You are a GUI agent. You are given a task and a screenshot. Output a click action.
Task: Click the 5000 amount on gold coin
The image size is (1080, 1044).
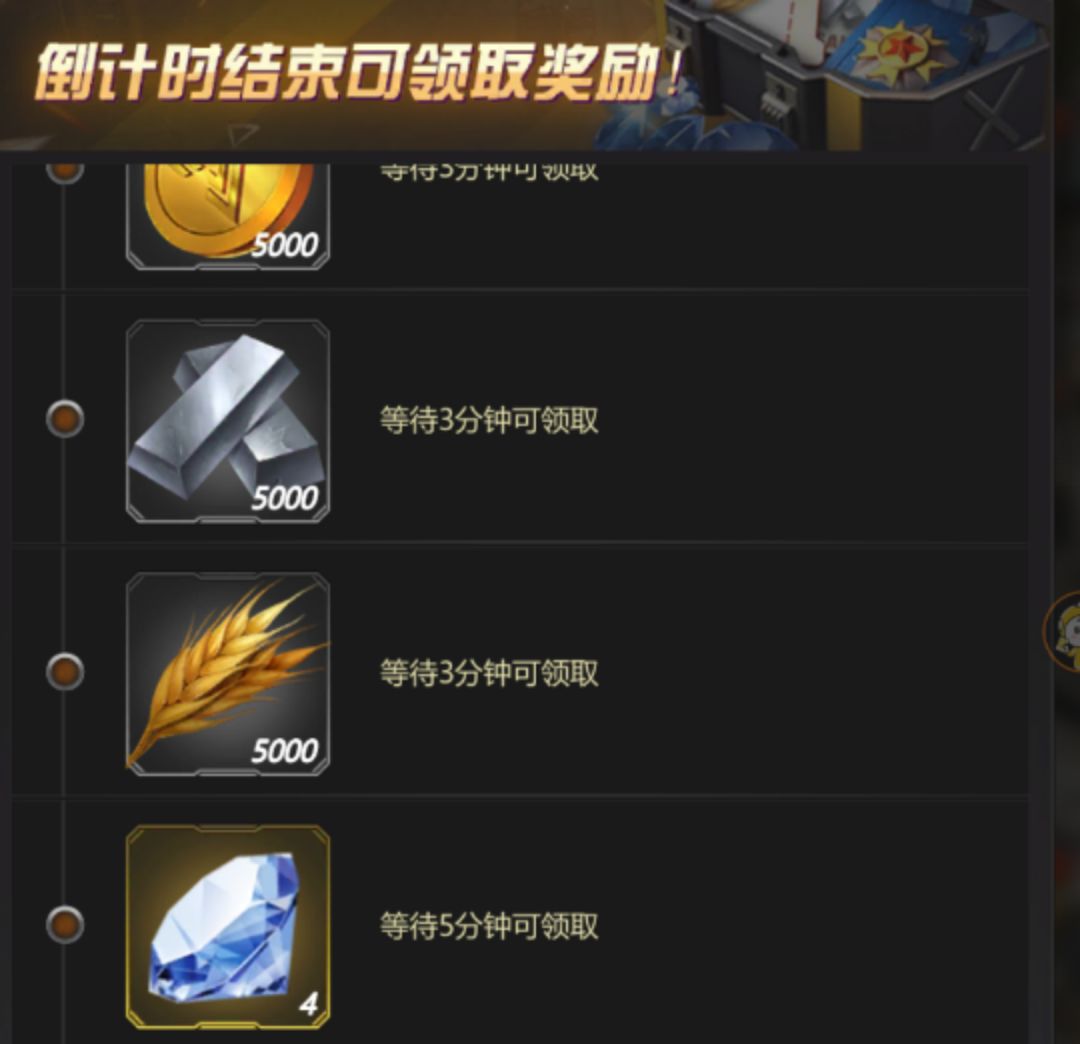tap(284, 245)
